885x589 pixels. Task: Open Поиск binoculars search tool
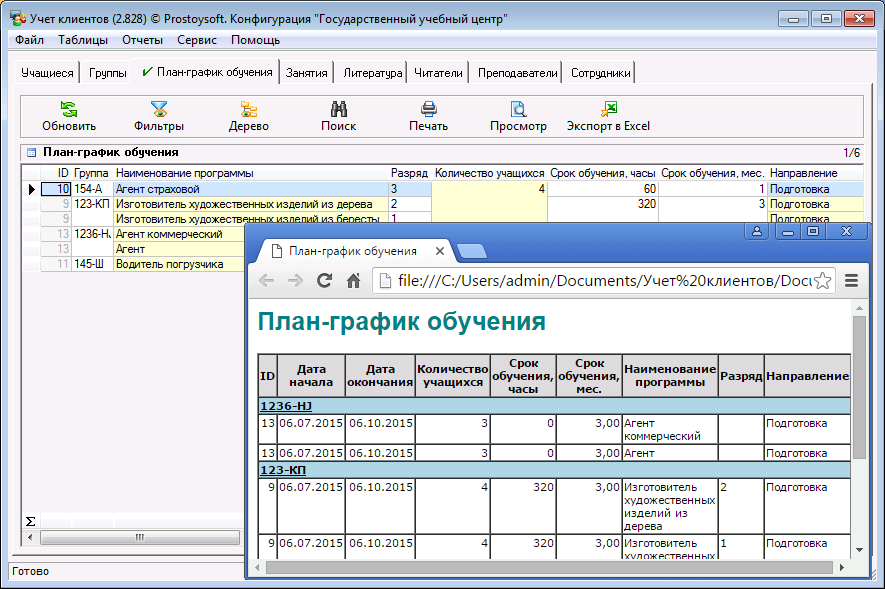point(338,110)
